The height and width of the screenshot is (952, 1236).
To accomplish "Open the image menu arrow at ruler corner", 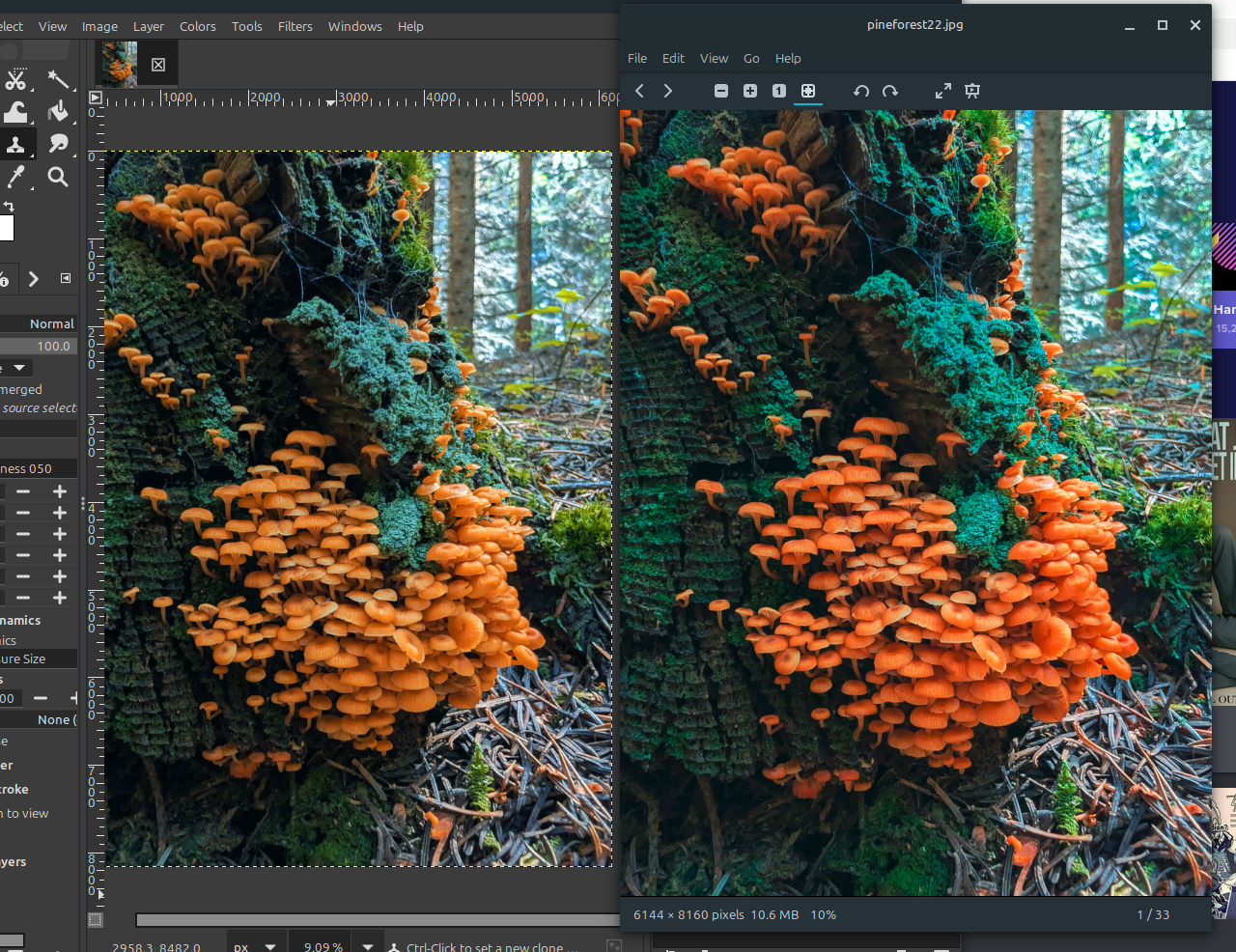I will click(95, 98).
